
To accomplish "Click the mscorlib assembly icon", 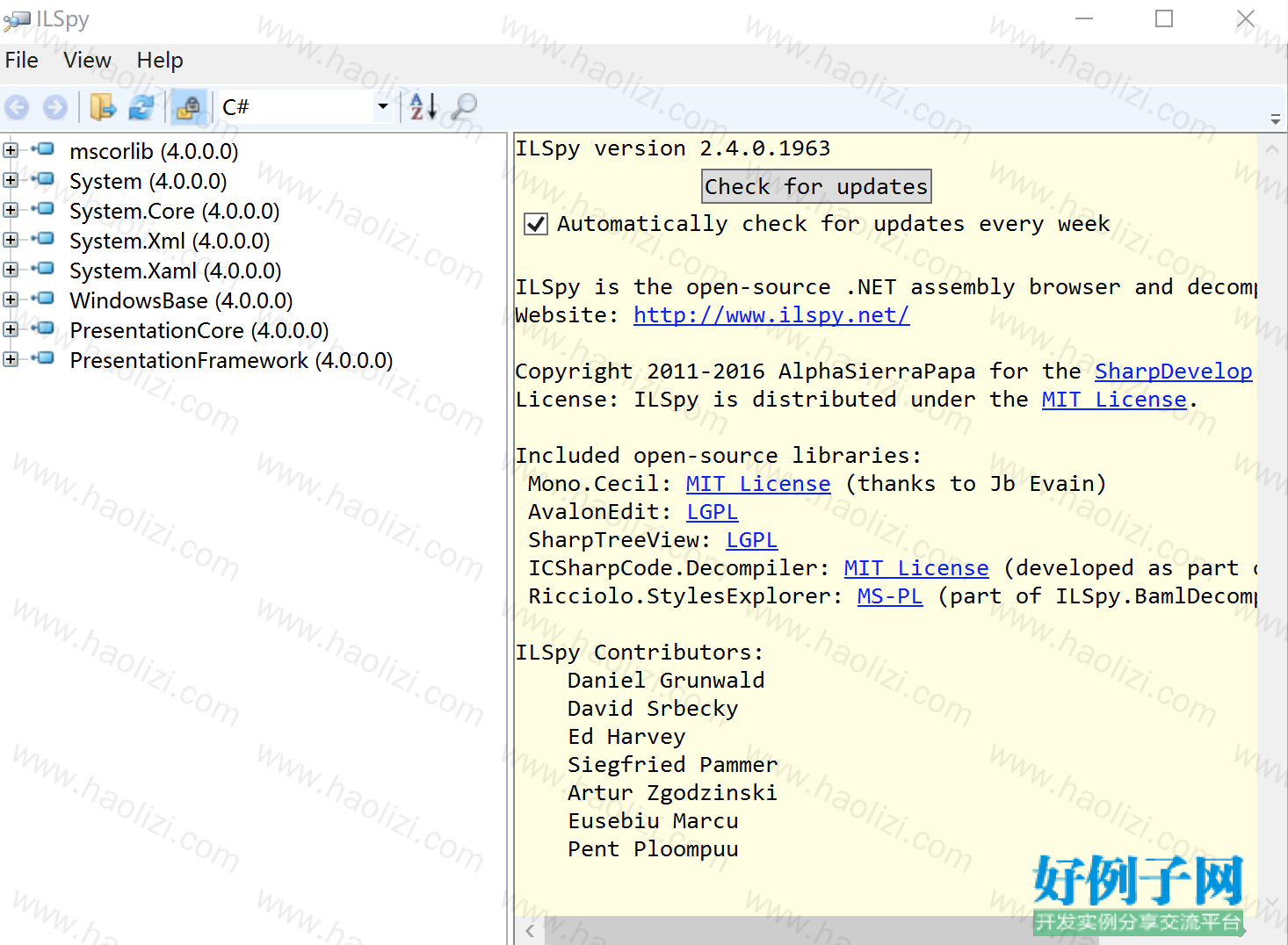I will click(x=43, y=149).
